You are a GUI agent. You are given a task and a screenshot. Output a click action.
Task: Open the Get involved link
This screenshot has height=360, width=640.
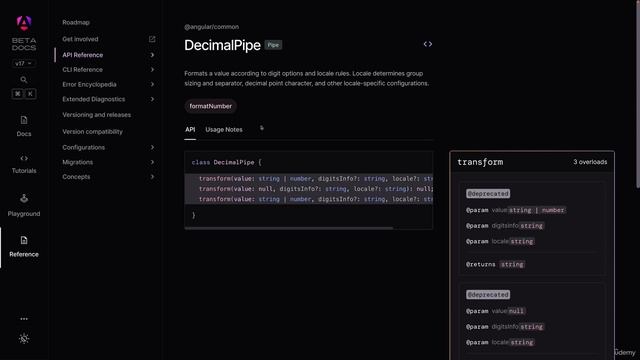(80, 39)
